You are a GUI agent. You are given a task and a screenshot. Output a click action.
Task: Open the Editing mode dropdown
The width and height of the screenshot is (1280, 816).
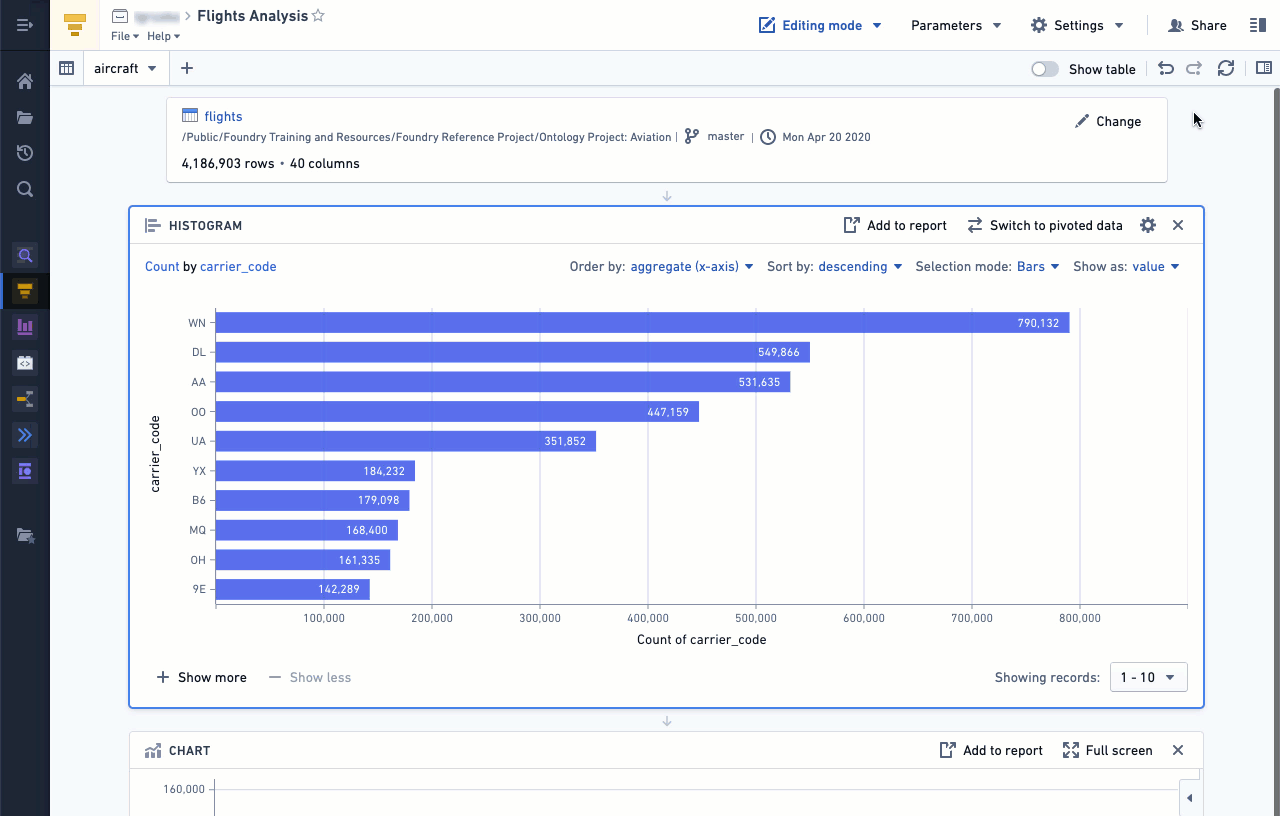click(x=820, y=25)
